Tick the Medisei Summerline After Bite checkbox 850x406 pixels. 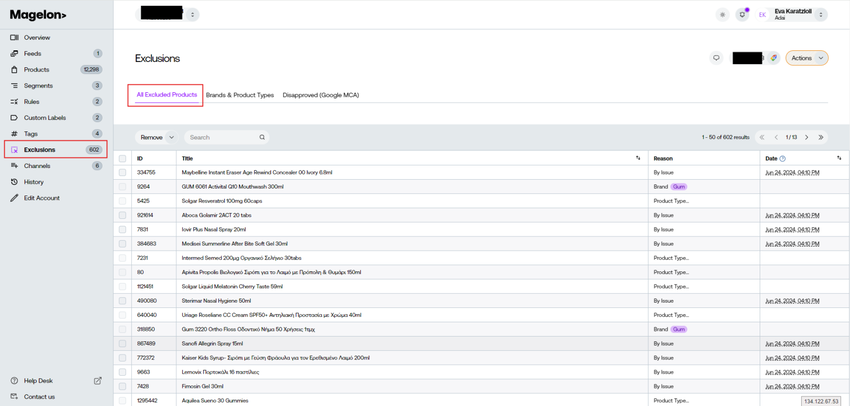point(123,244)
